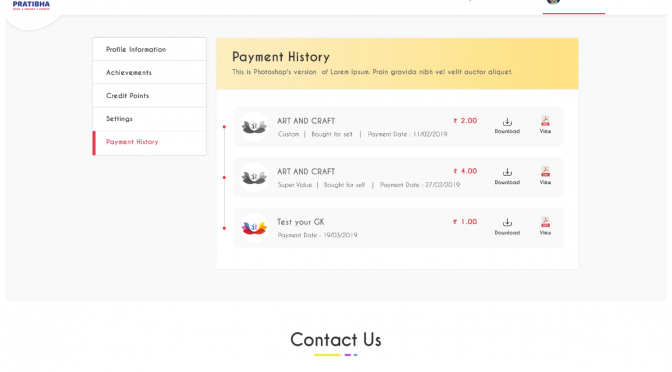
Task: Download the Test your GK receipt
Action: pos(507,227)
